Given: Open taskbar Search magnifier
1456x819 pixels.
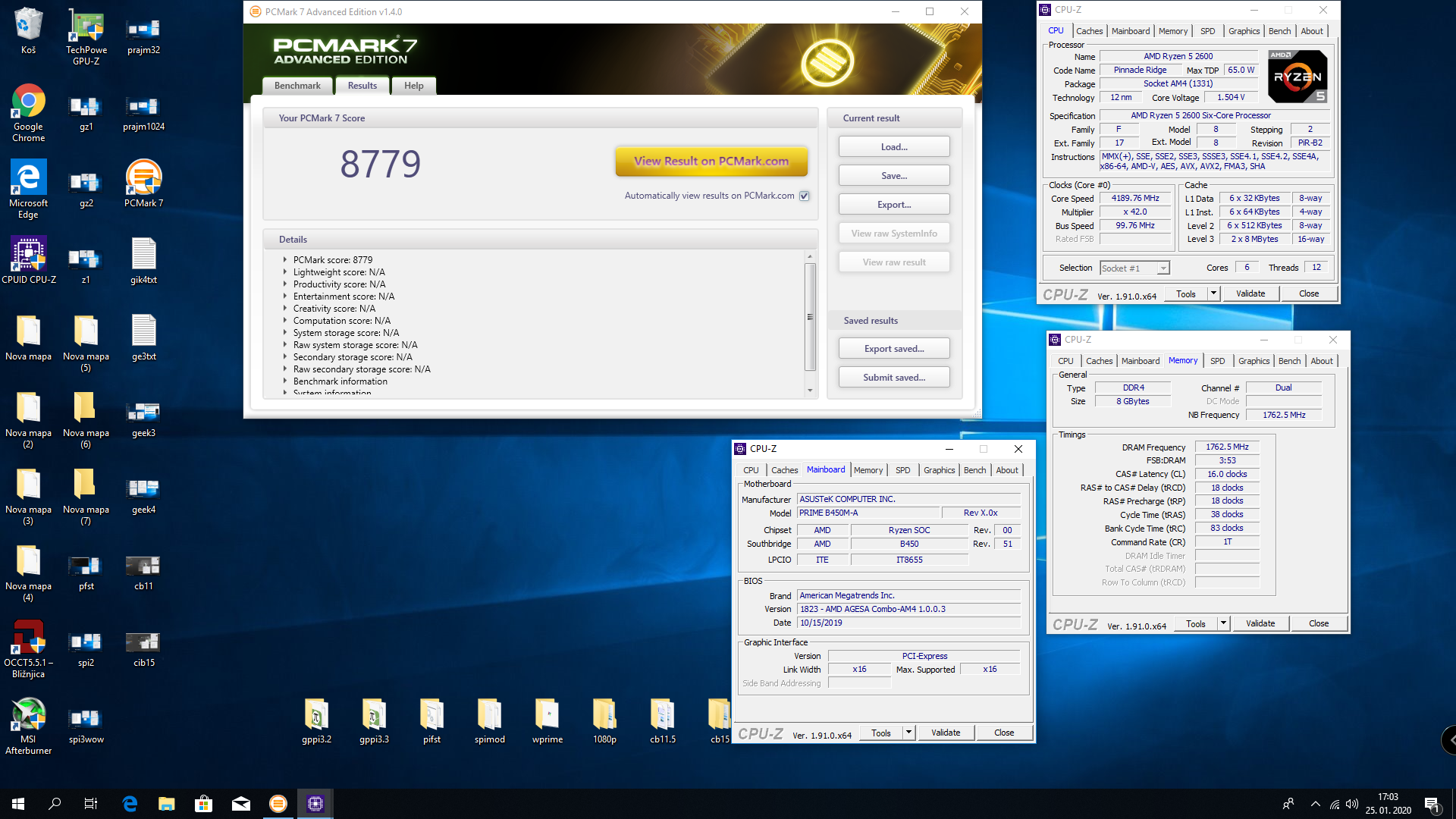Looking at the screenshot, I should coord(55,804).
